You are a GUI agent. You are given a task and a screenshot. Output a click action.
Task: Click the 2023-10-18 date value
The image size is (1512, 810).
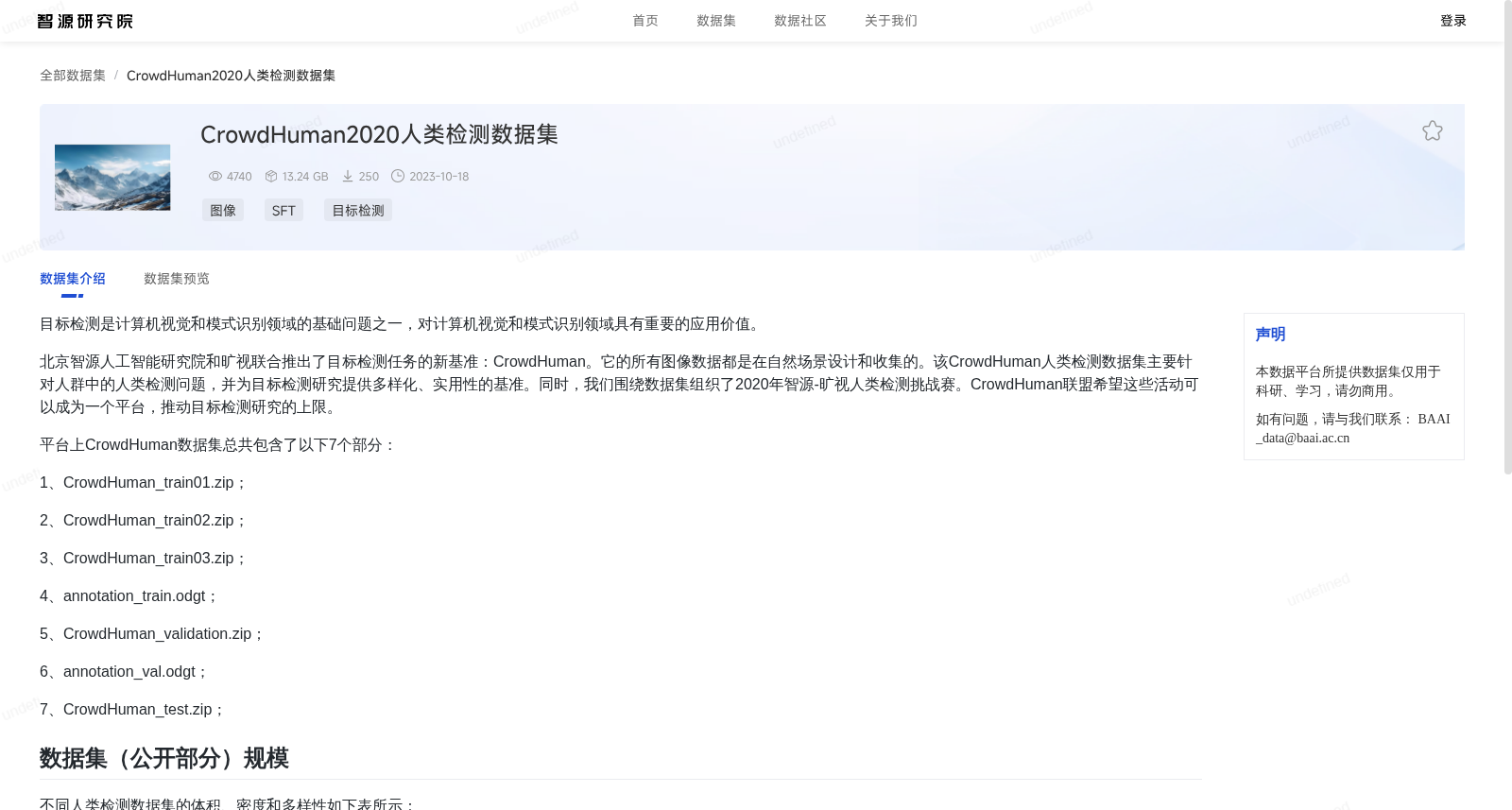click(x=439, y=177)
